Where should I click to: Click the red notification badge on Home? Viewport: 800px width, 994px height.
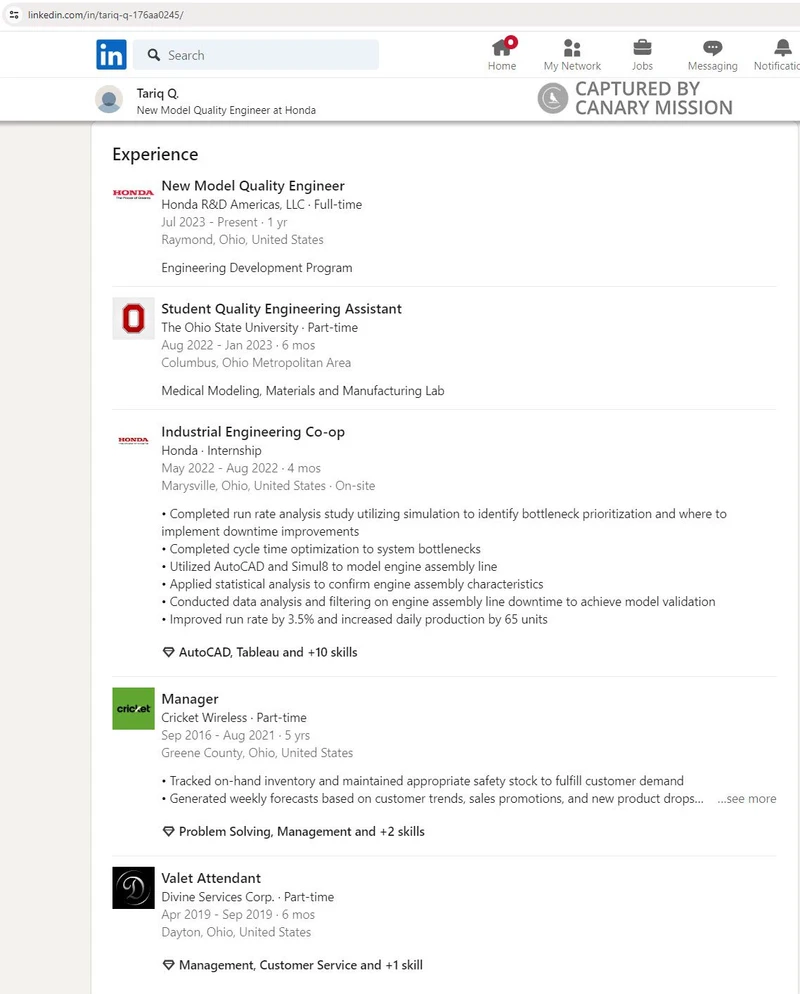(x=510, y=42)
